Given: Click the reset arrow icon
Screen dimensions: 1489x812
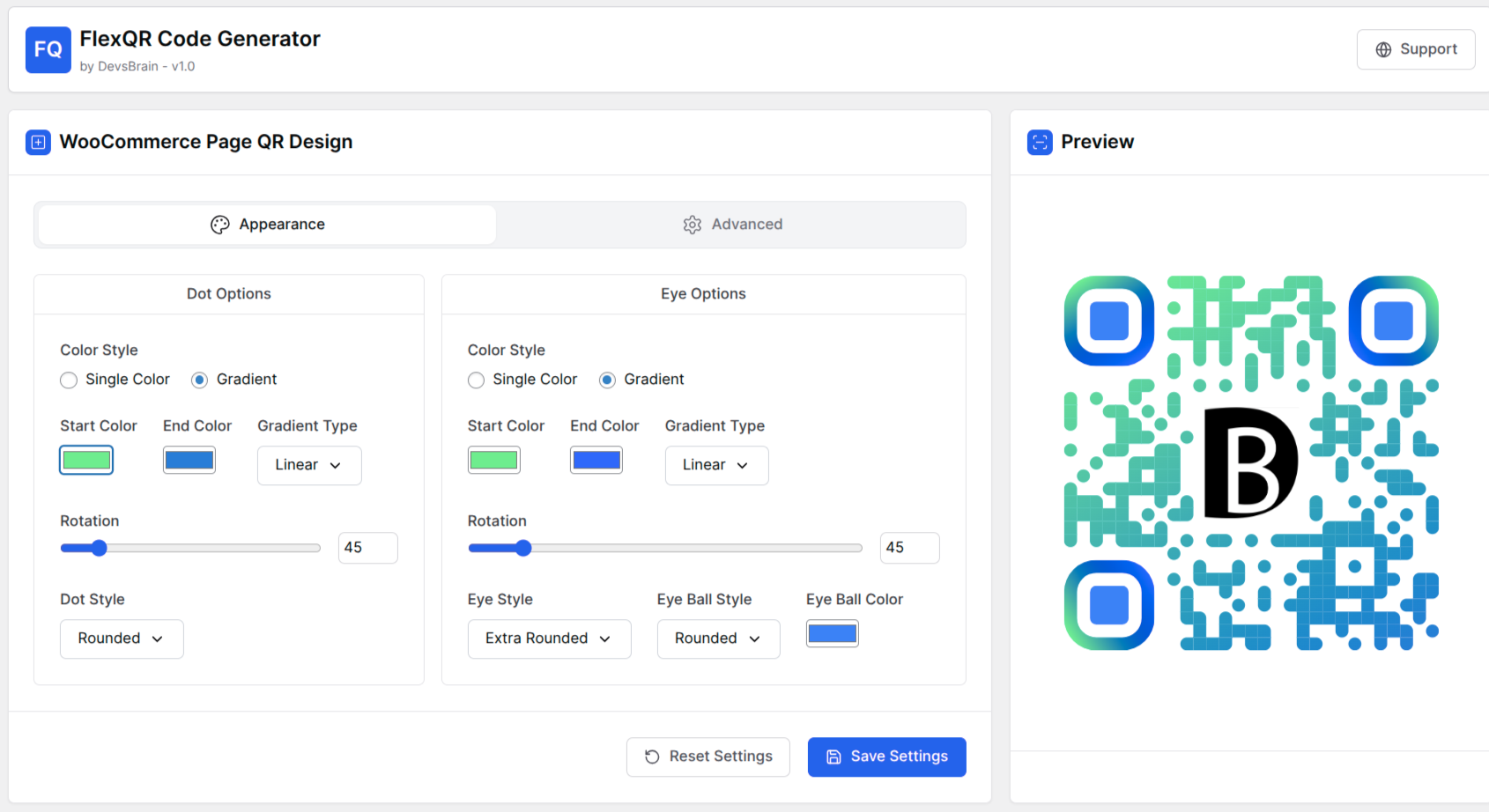Looking at the screenshot, I should coord(652,757).
